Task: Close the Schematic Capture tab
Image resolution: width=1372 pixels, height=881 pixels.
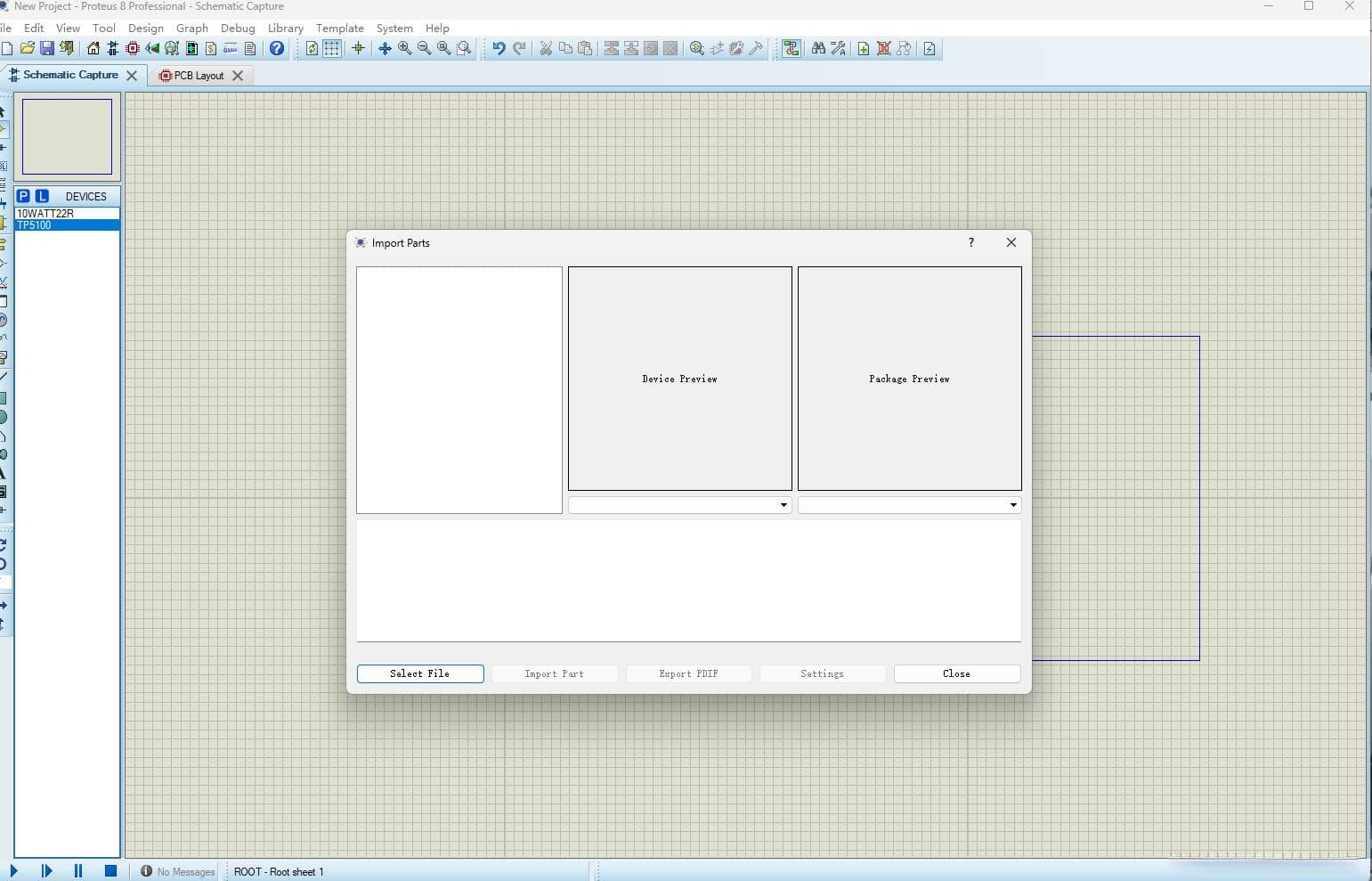Action: (x=132, y=76)
